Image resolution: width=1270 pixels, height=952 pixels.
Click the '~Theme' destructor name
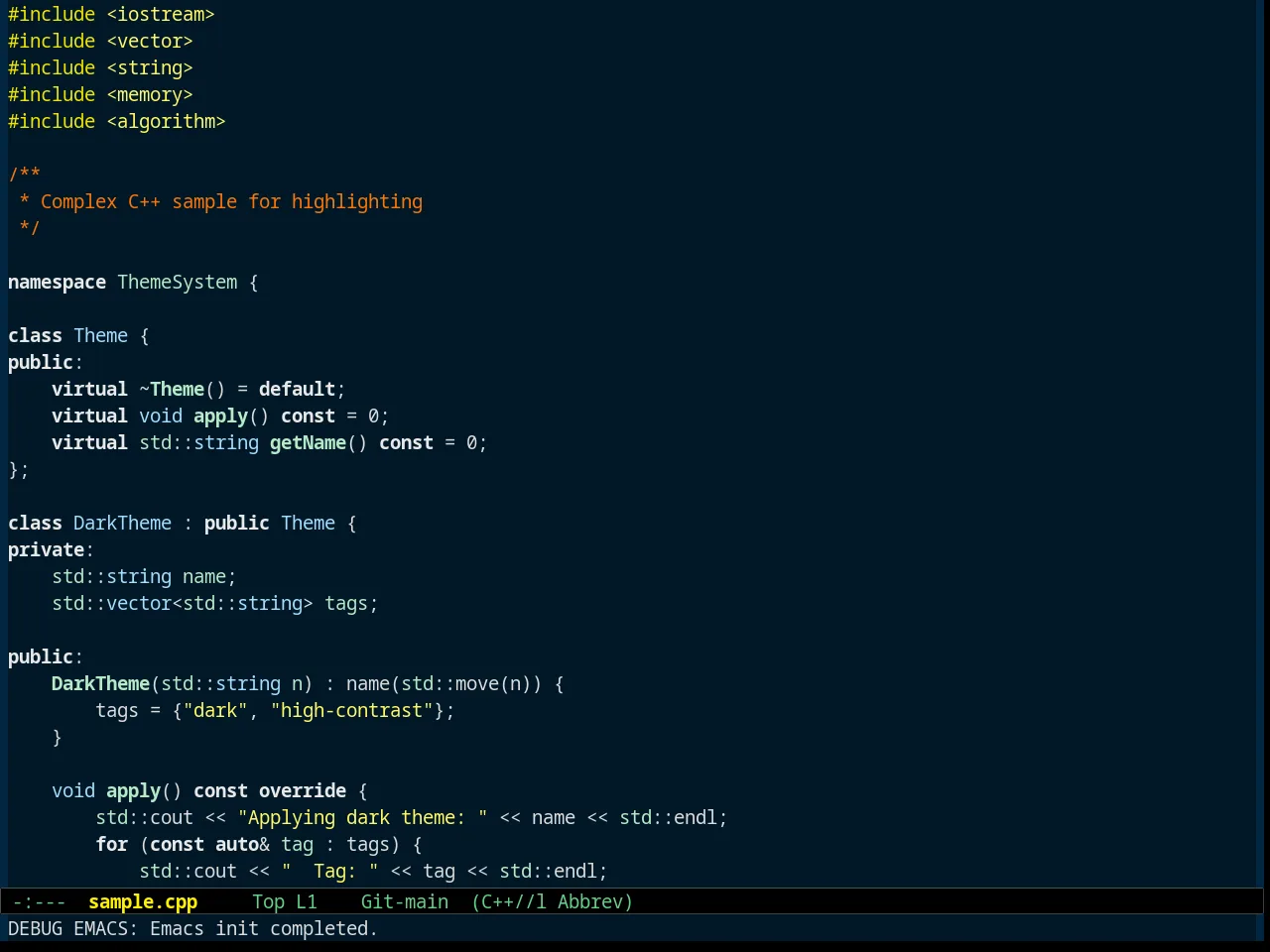(172, 389)
